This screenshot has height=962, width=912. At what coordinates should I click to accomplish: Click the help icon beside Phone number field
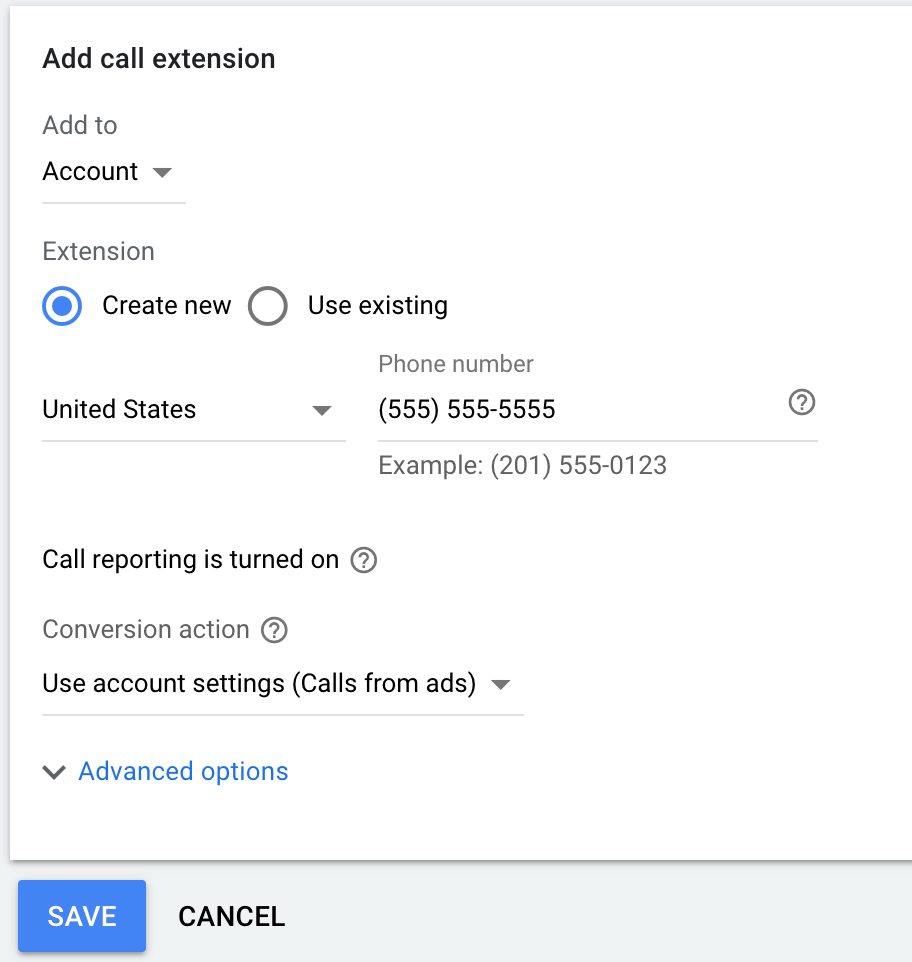(802, 402)
